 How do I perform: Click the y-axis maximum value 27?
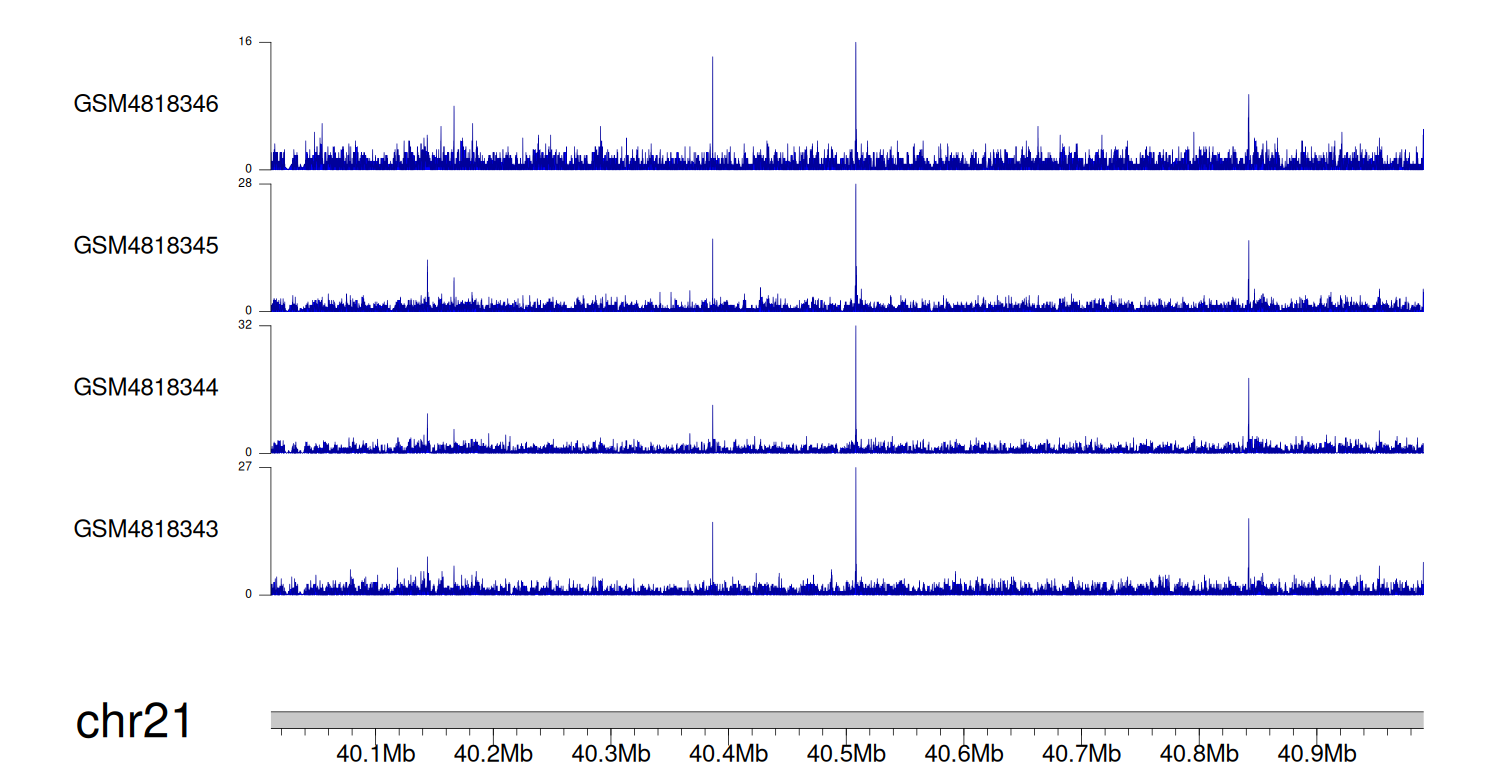[x=245, y=467]
